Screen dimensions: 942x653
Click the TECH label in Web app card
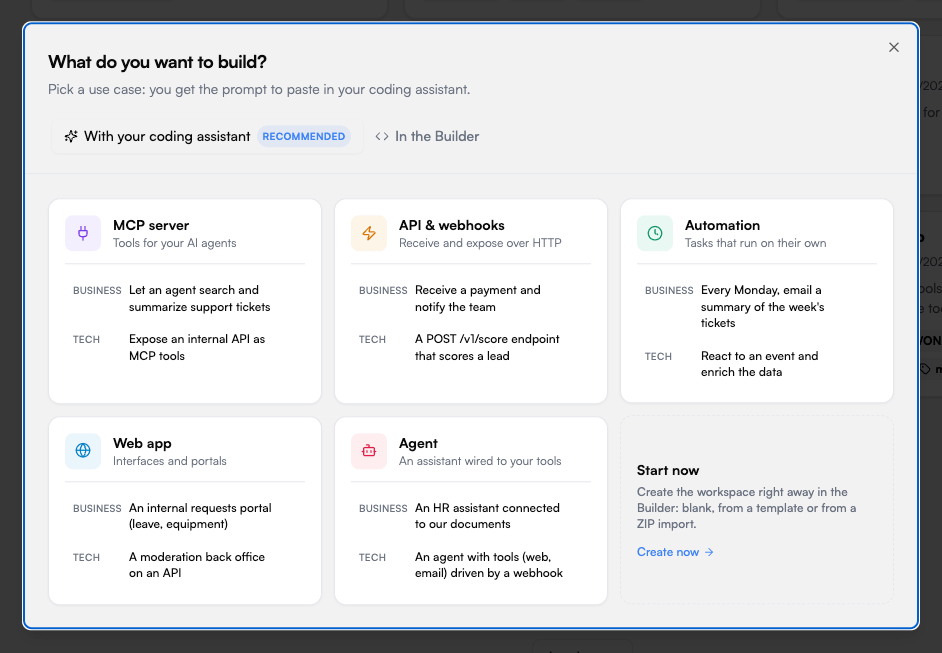87,557
